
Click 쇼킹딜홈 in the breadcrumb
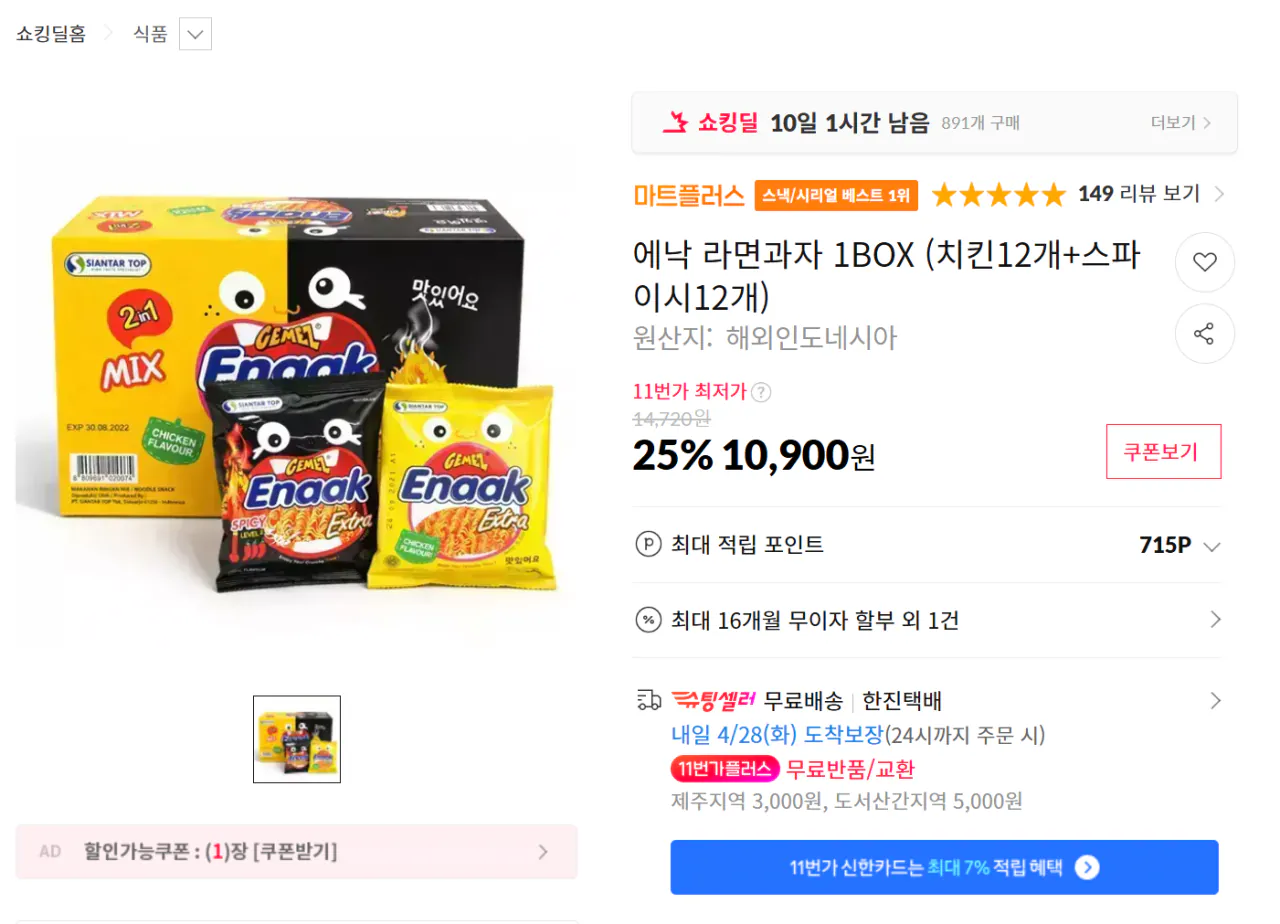(x=50, y=33)
